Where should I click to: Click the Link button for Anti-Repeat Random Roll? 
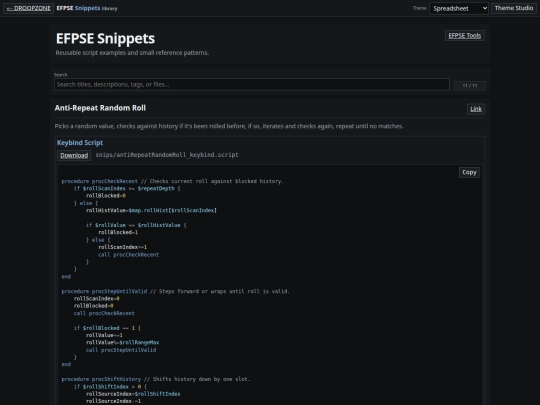click(x=476, y=109)
